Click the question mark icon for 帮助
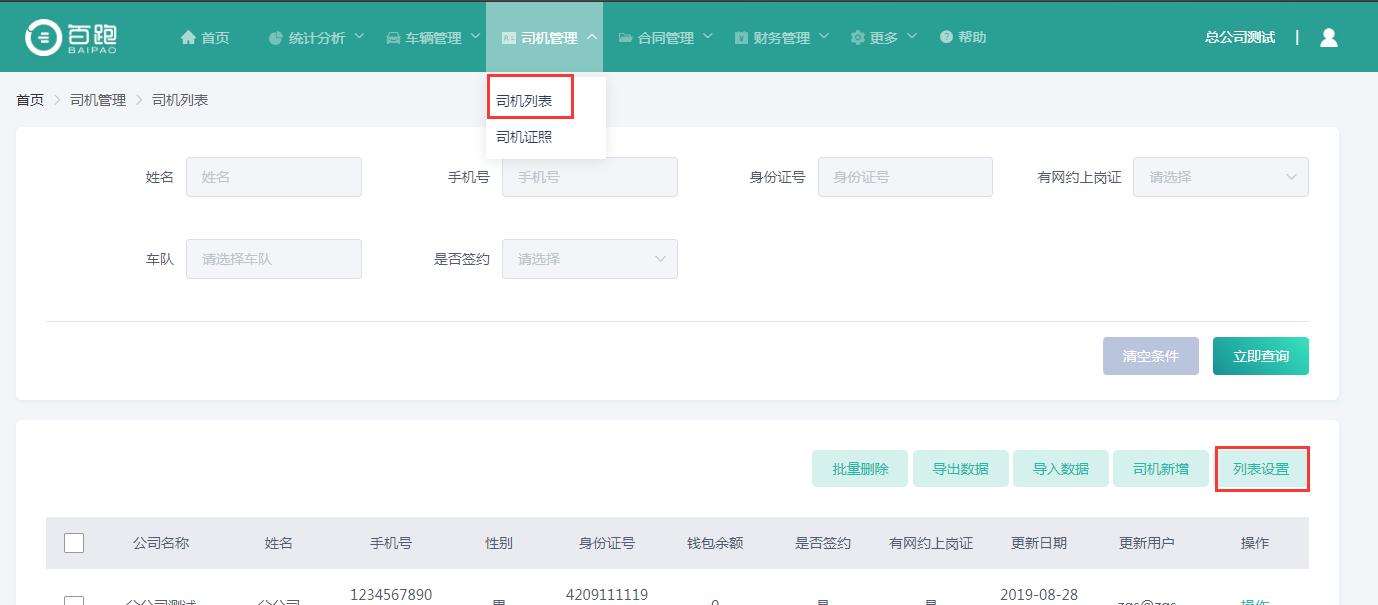The image size is (1378, 605). tap(946, 37)
